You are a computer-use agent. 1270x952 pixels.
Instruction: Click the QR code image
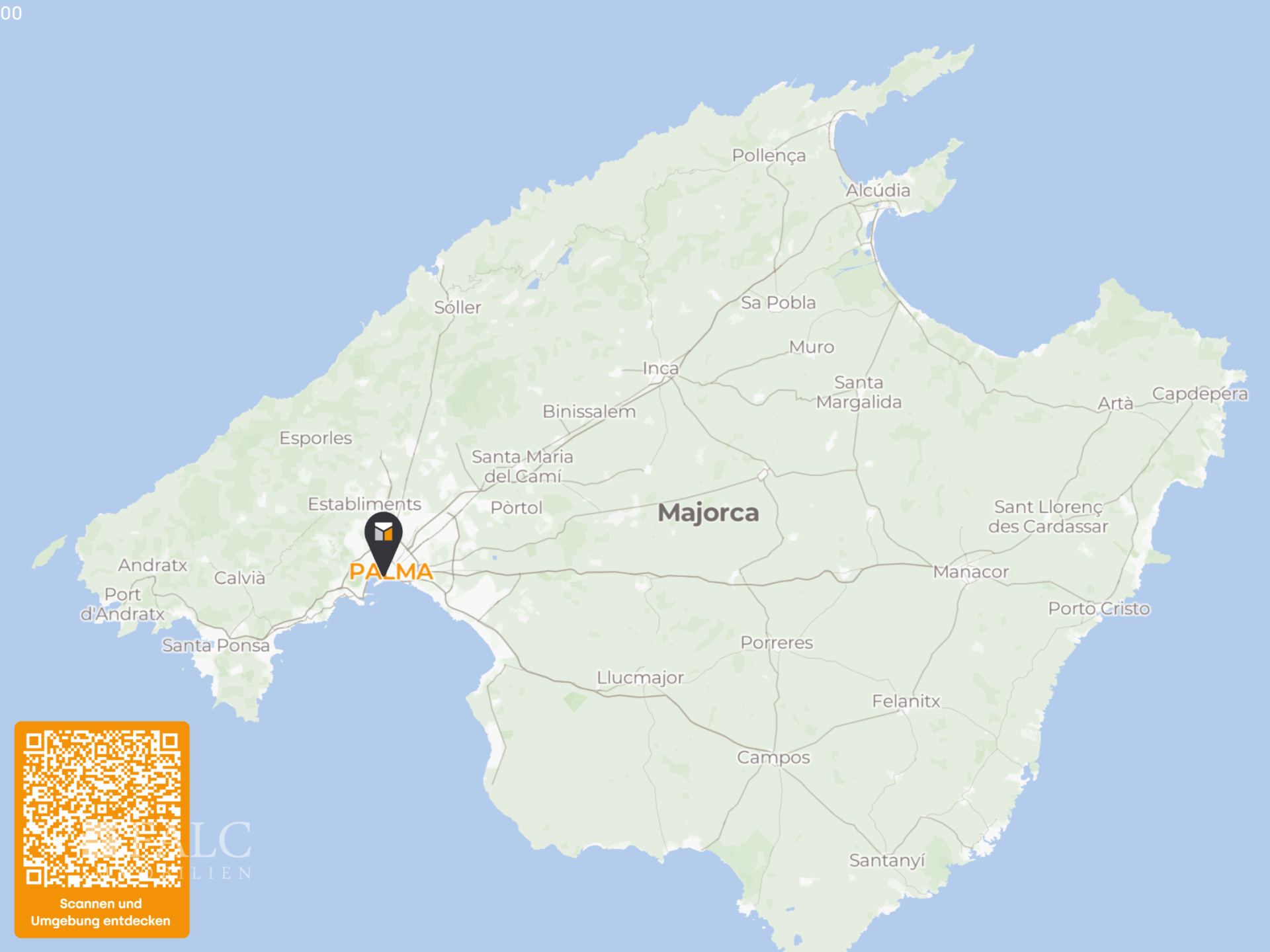[x=102, y=808]
